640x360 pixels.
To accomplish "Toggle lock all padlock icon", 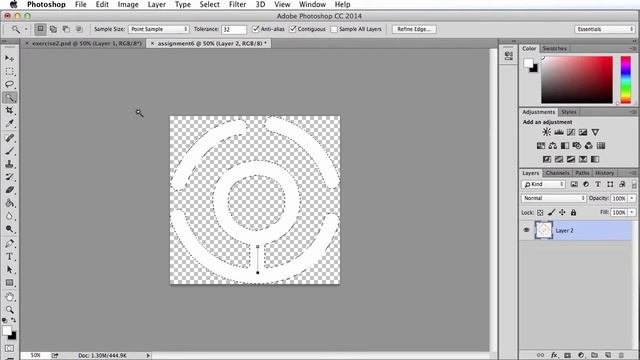I will pos(573,213).
